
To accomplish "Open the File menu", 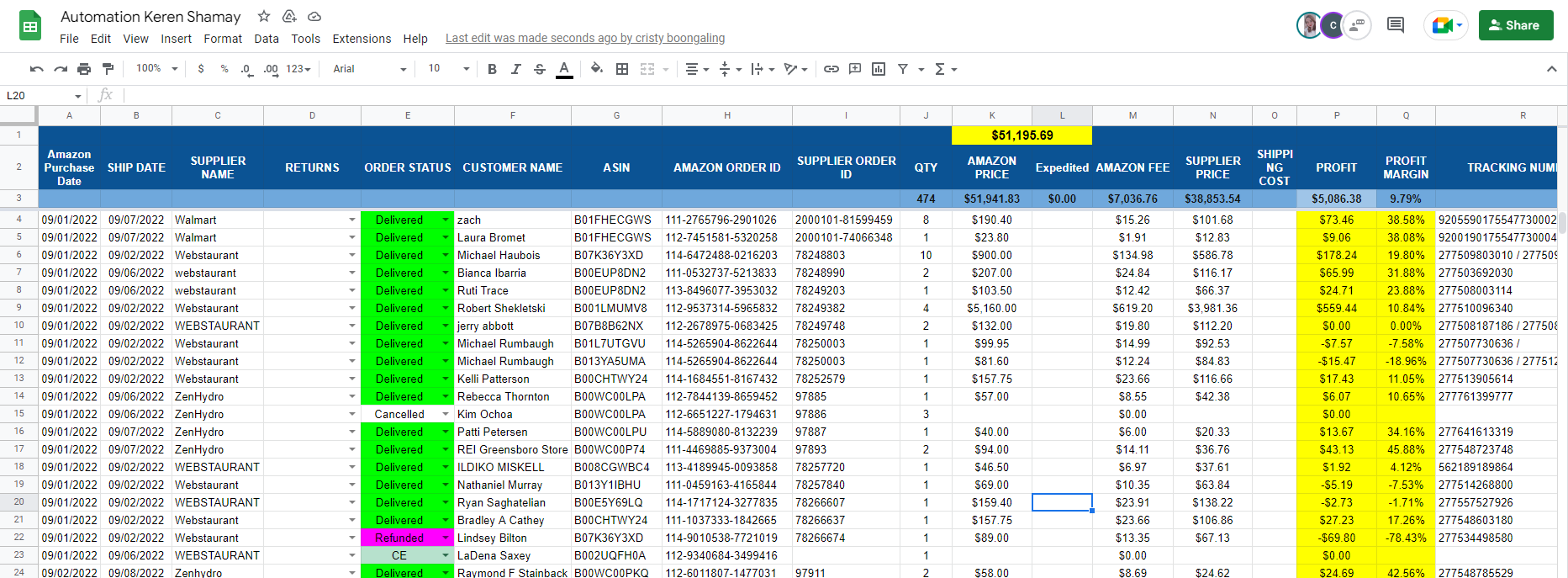I will coord(69,39).
